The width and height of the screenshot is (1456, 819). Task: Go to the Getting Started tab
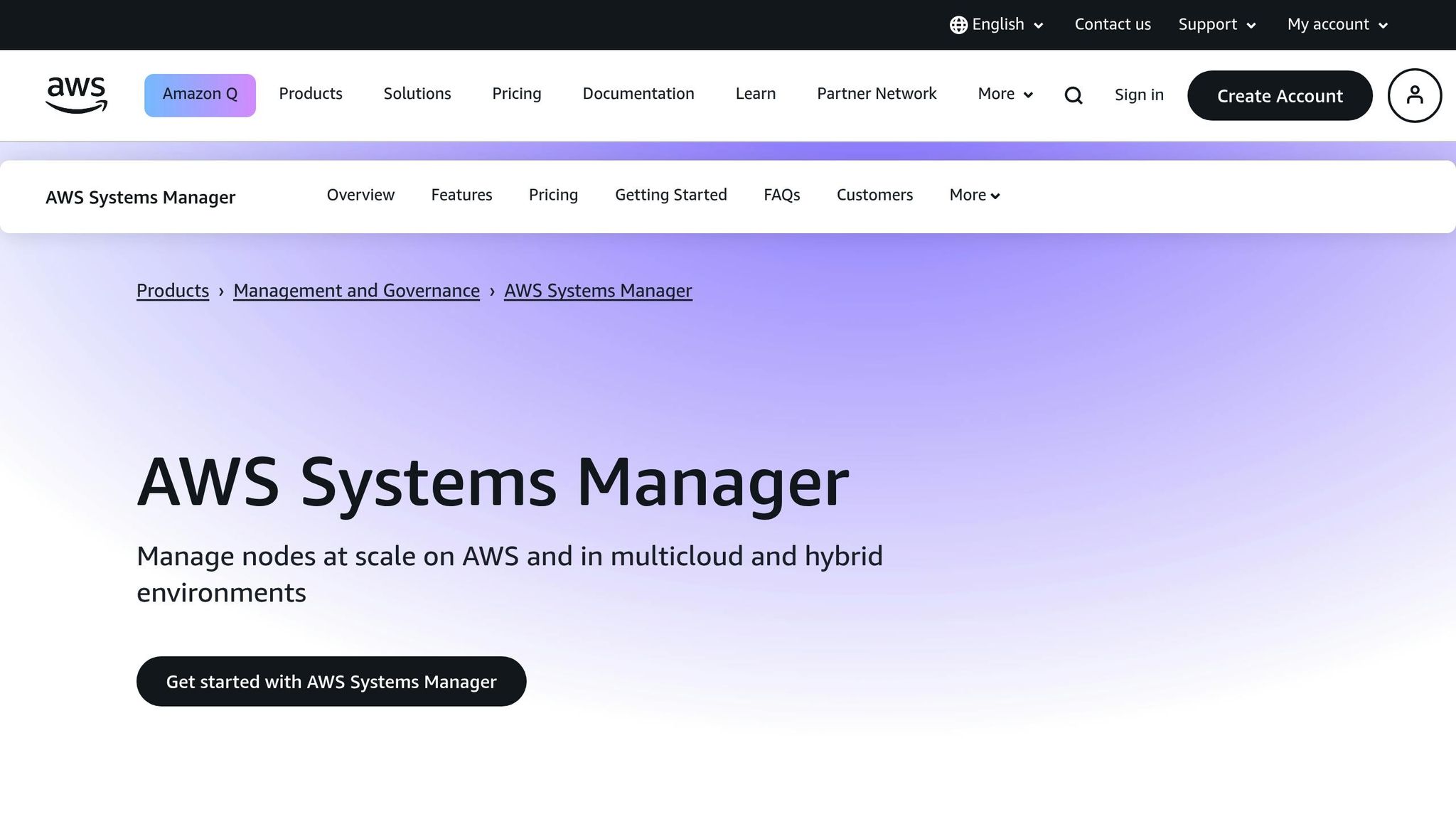[670, 195]
